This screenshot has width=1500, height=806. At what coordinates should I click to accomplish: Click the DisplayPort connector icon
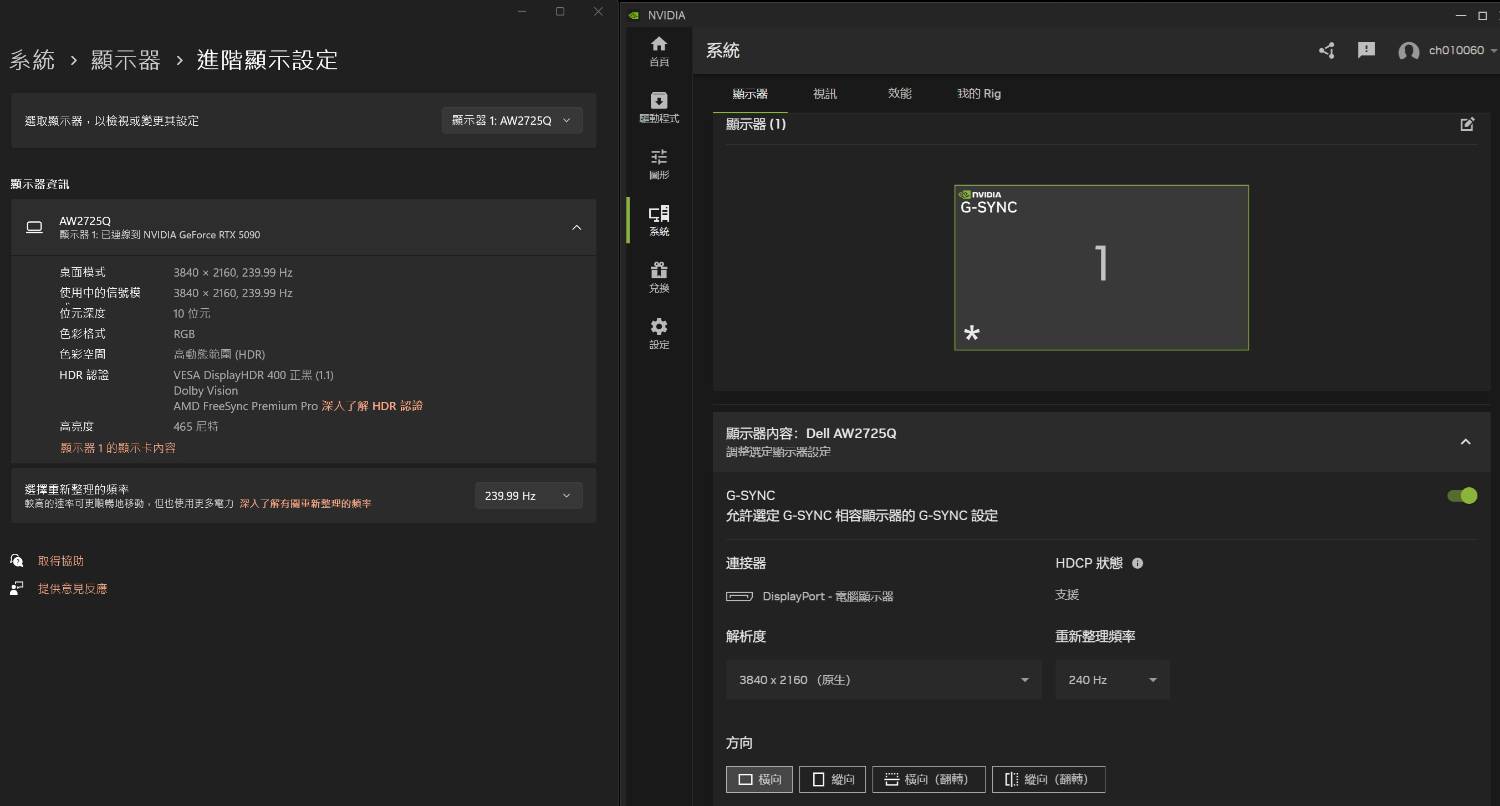[739, 596]
